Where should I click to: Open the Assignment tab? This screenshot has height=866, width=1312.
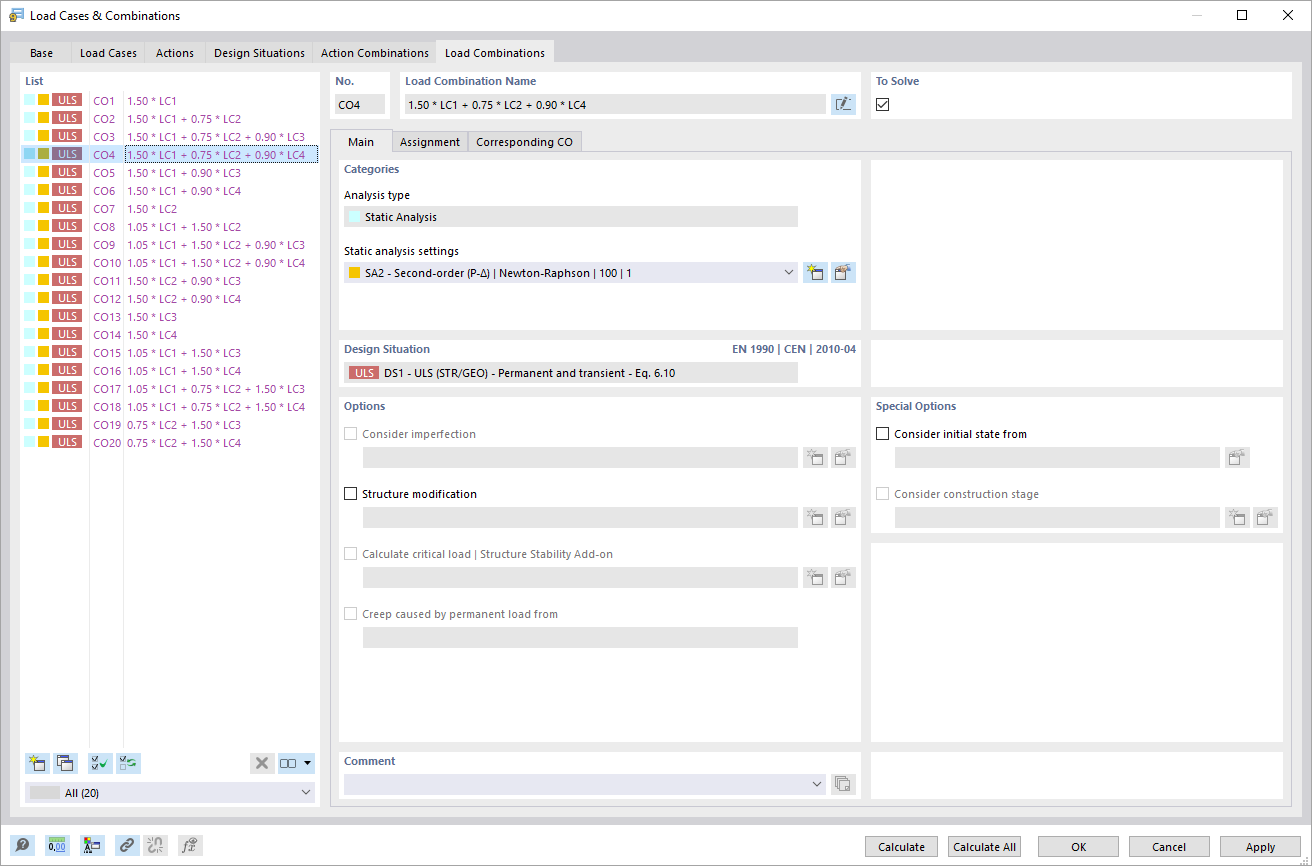[x=429, y=141]
